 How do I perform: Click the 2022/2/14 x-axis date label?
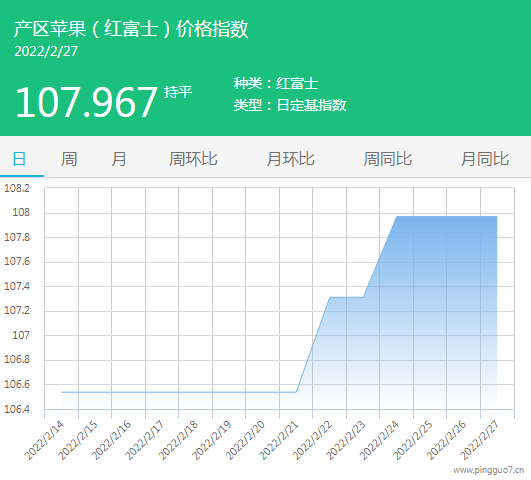(x=44, y=440)
